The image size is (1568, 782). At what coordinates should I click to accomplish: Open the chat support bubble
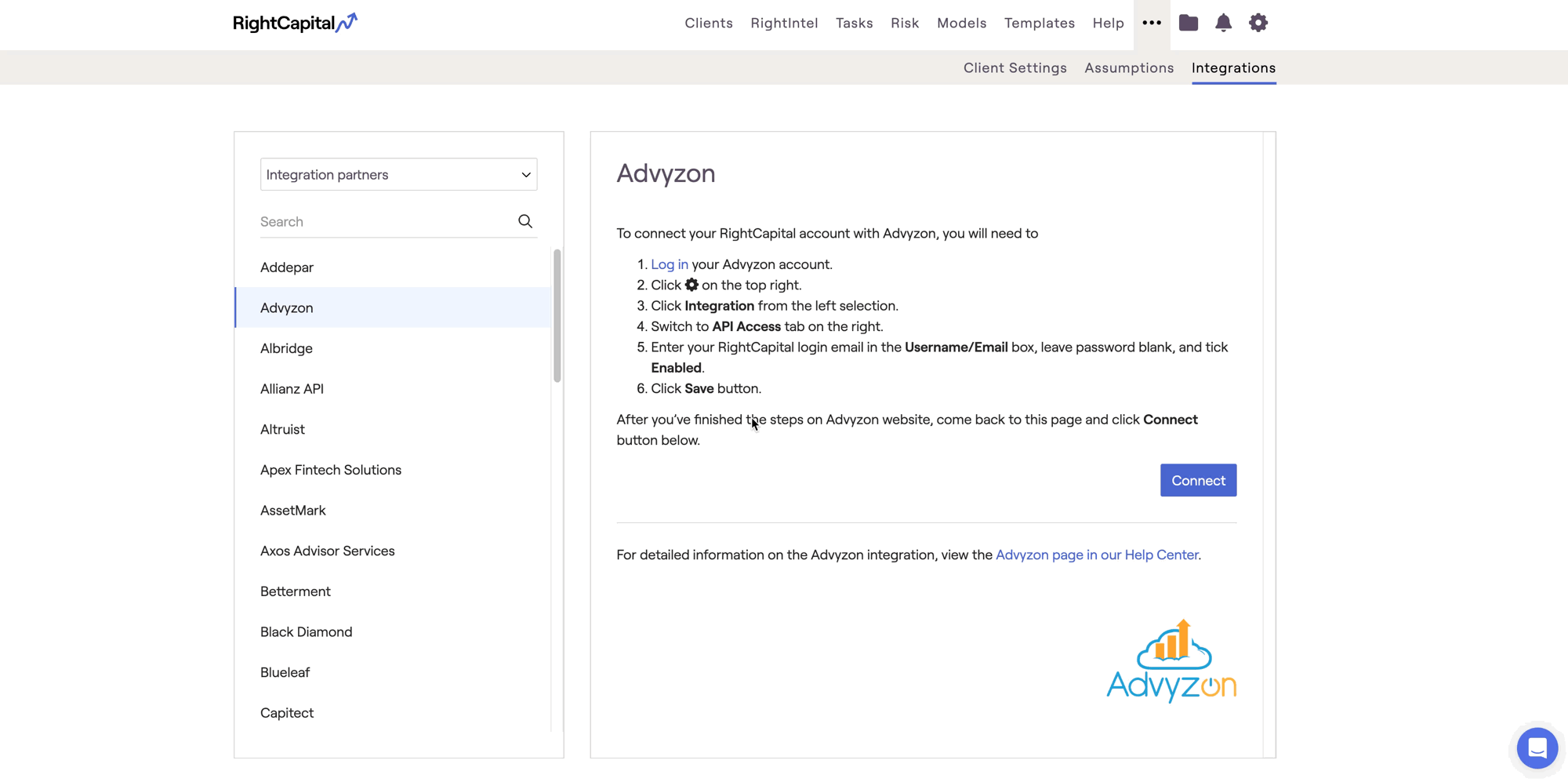click(1536, 747)
